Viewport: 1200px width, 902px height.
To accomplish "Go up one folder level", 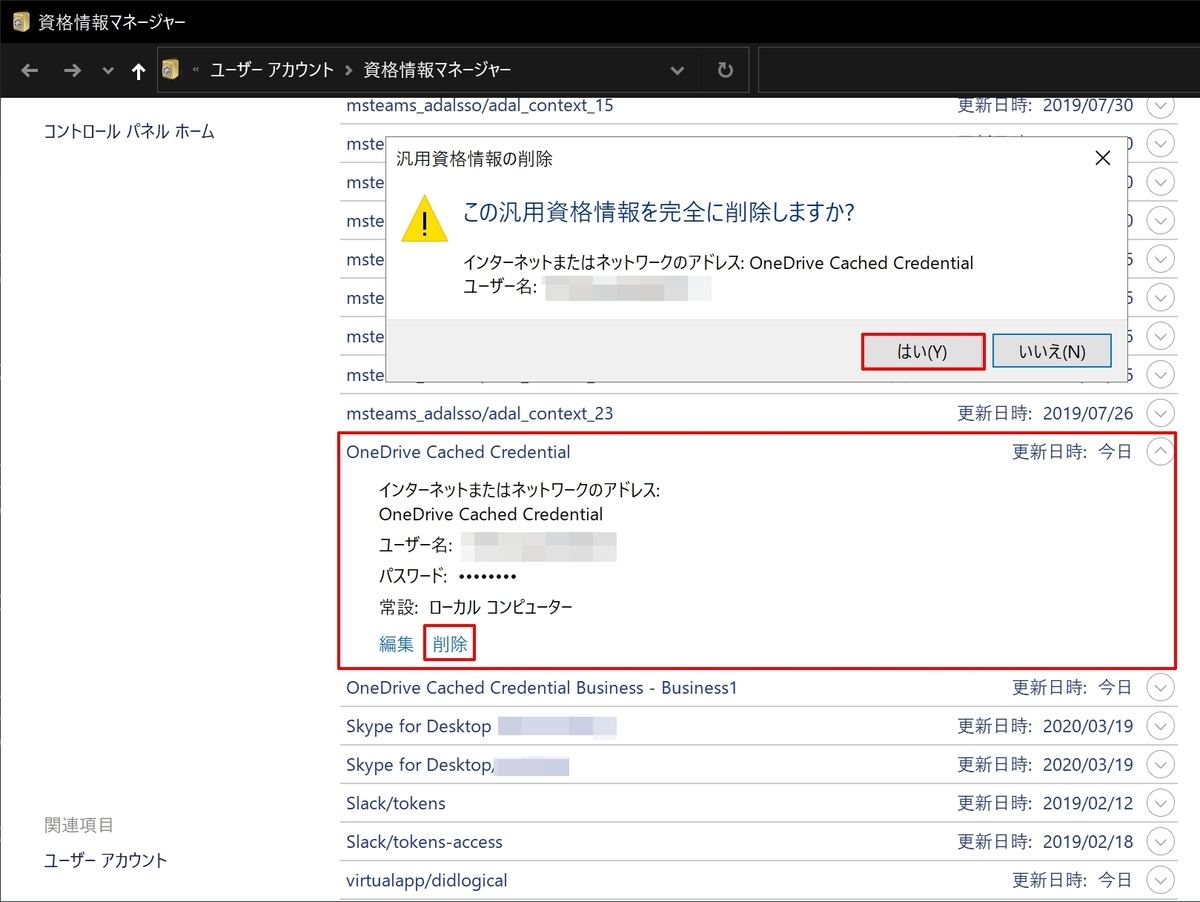I will point(138,71).
